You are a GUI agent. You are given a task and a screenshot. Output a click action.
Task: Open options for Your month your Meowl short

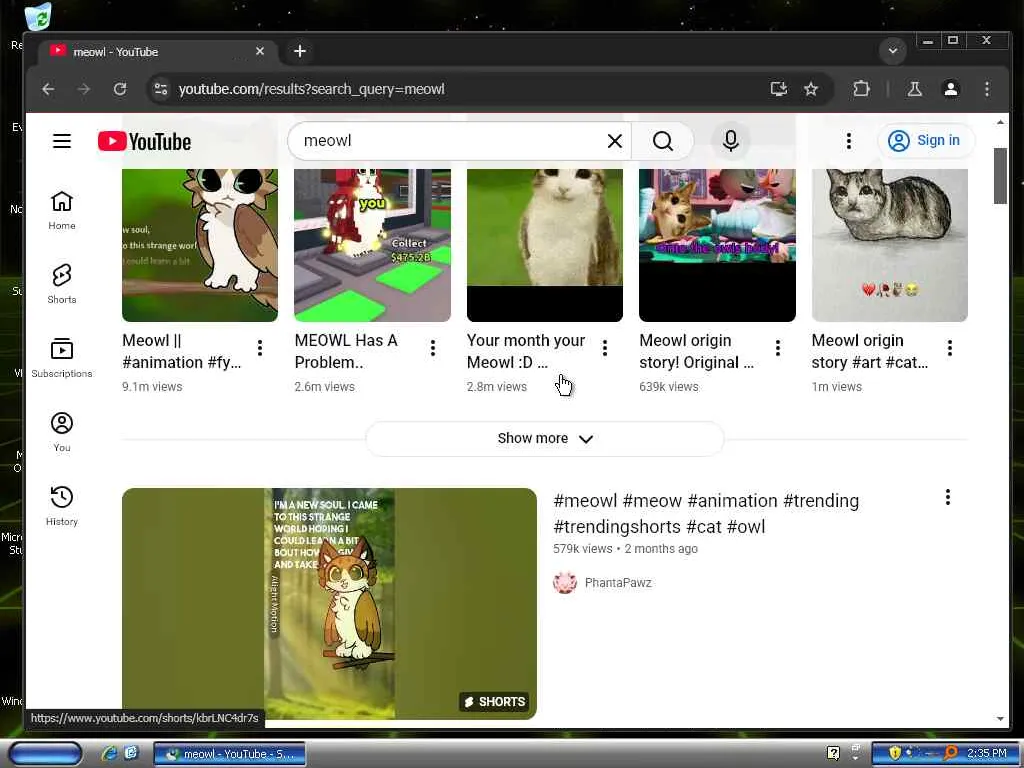(605, 348)
